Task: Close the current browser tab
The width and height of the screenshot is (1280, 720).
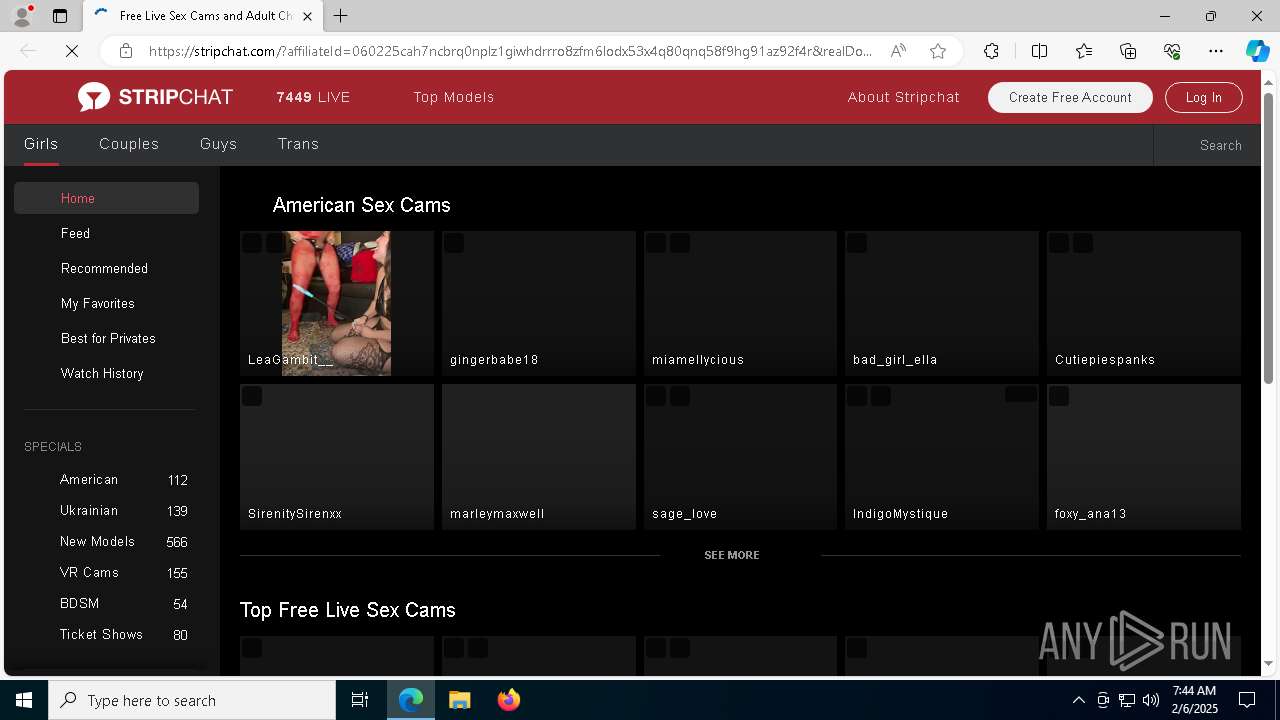Action: point(307,16)
